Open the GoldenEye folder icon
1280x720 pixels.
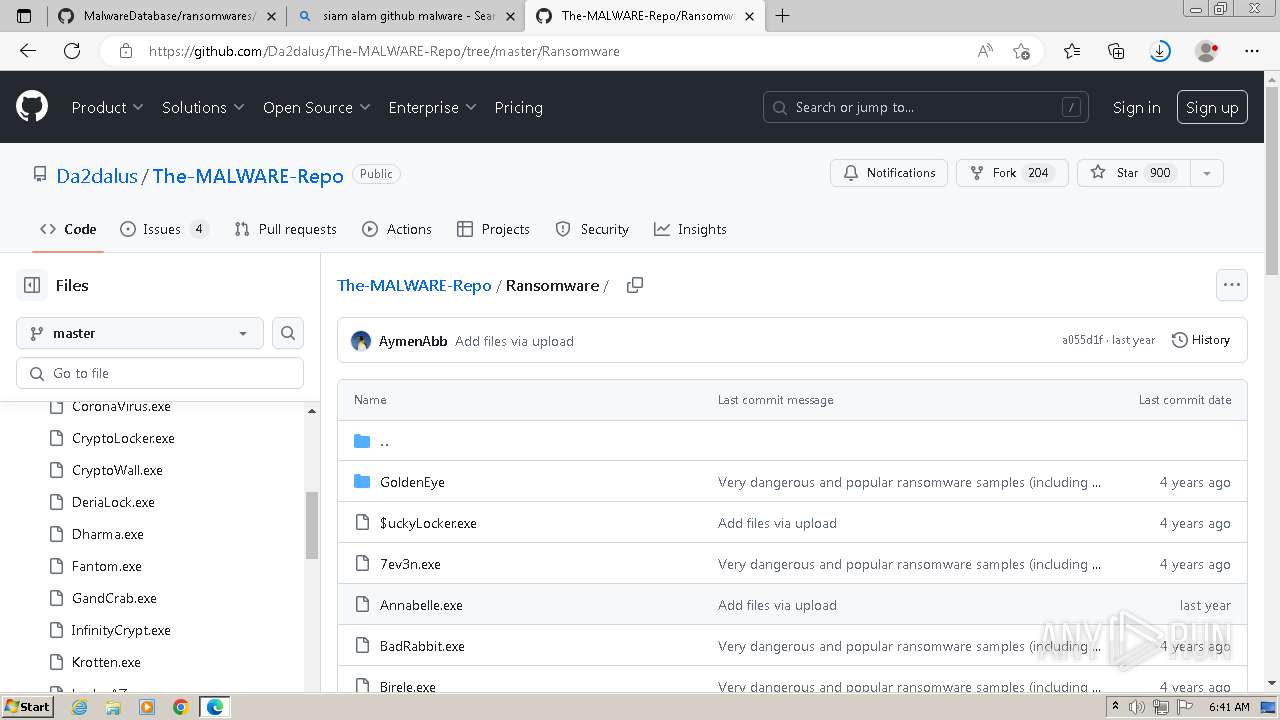(362, 482)
